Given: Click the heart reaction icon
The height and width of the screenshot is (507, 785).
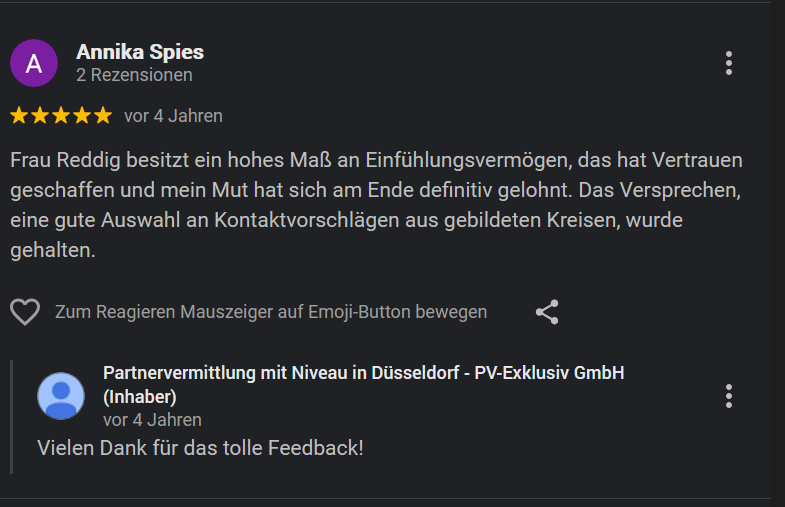Looking at the screenshot, I should coord(25,312).
